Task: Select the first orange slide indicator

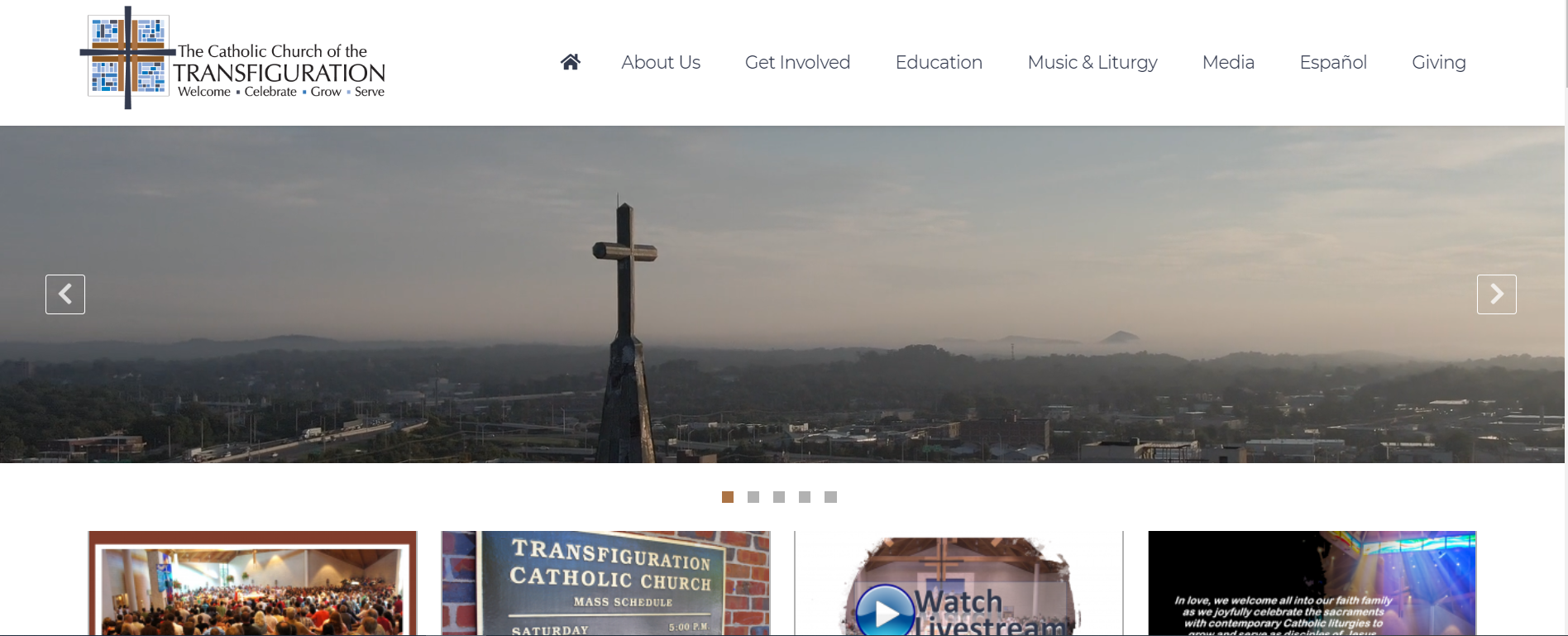Action: click(x=728, y=497)
